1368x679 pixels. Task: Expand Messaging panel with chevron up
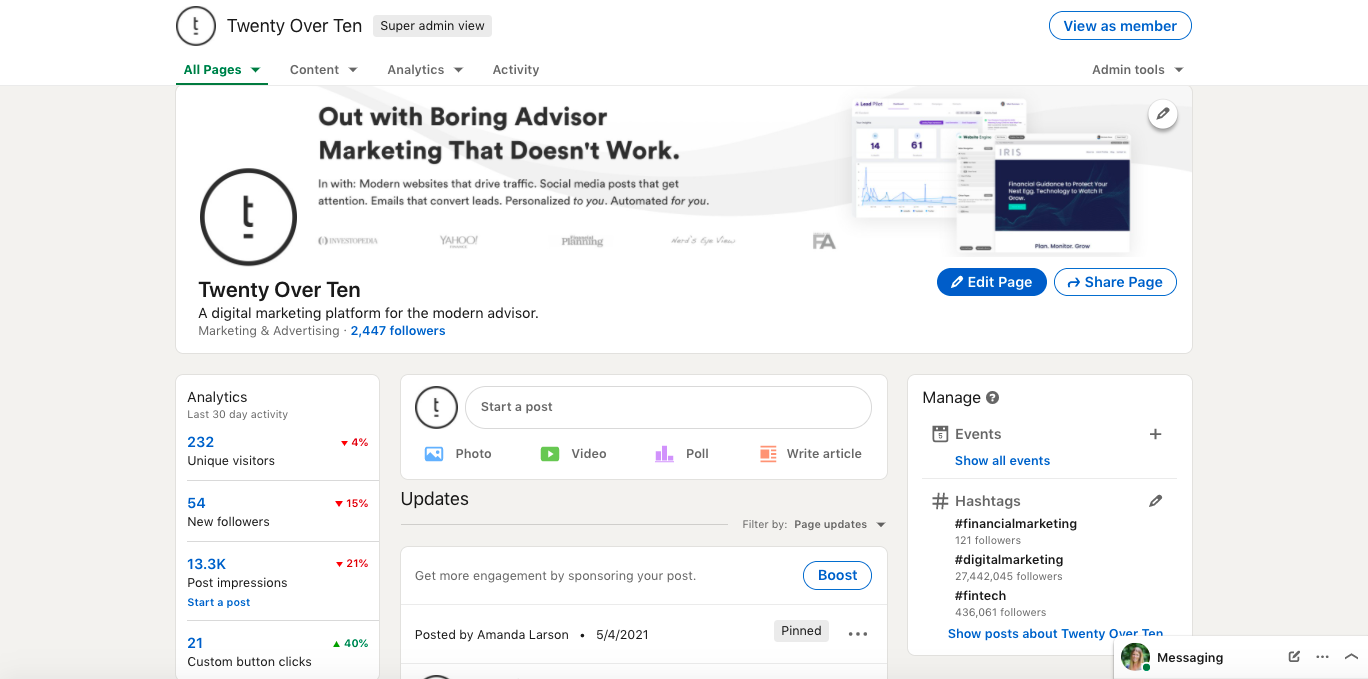coord(1351,657)
